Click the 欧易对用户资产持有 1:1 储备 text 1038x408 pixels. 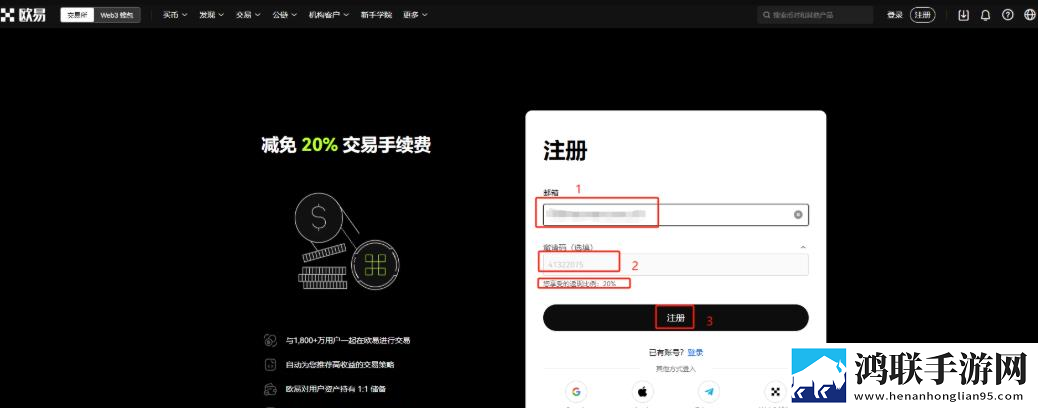(x=335, y=389)
